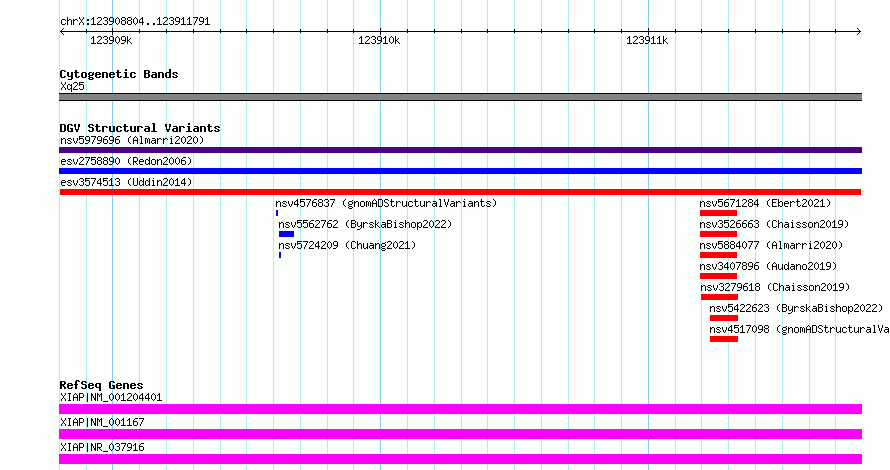
Task: Click the nsv3279618 (Chaisson2019) text label
Action: click(x=775, y=287)
